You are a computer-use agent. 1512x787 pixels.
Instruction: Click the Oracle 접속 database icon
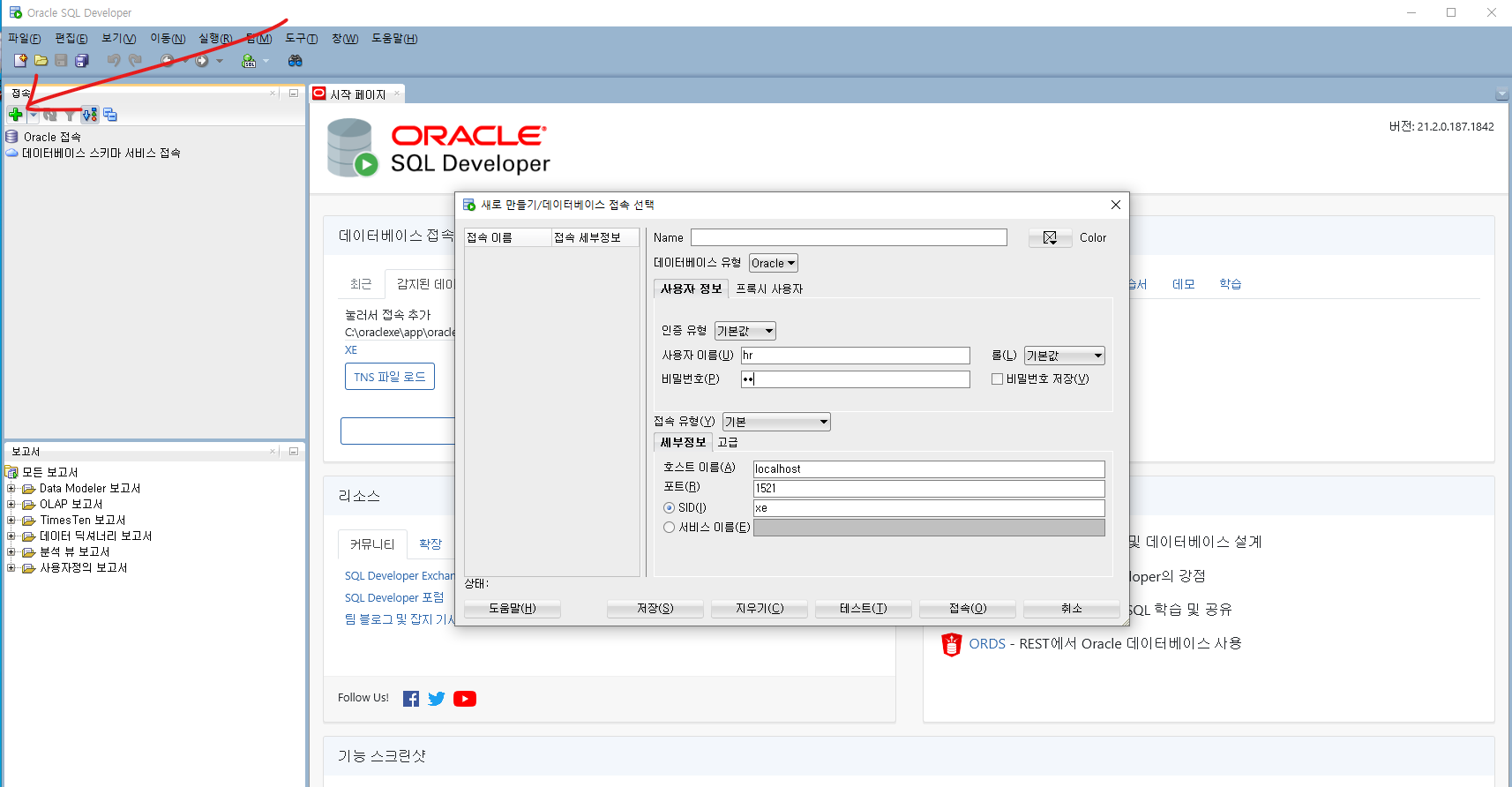(12, 137)
